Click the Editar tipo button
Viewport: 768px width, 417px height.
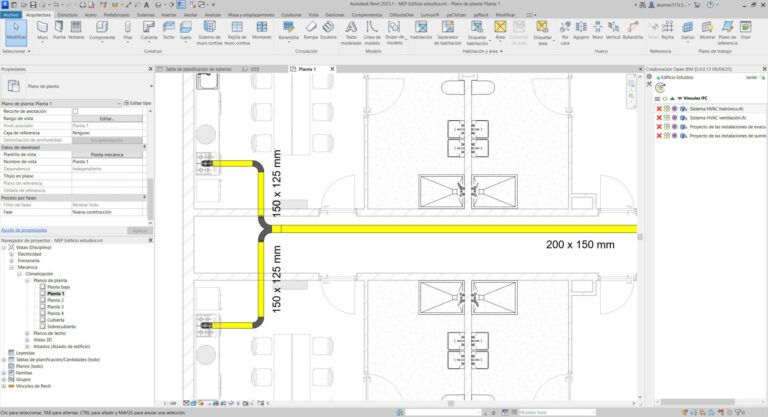138,103
